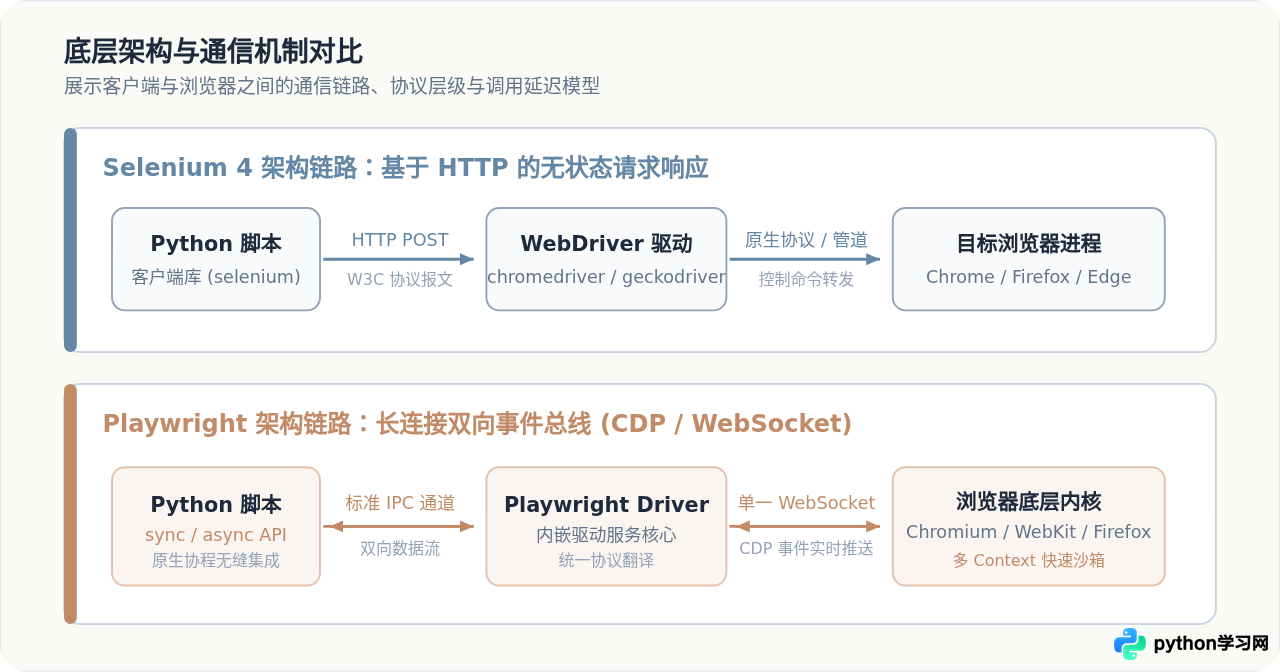Click chromedriver / geckodriver text

606,277
